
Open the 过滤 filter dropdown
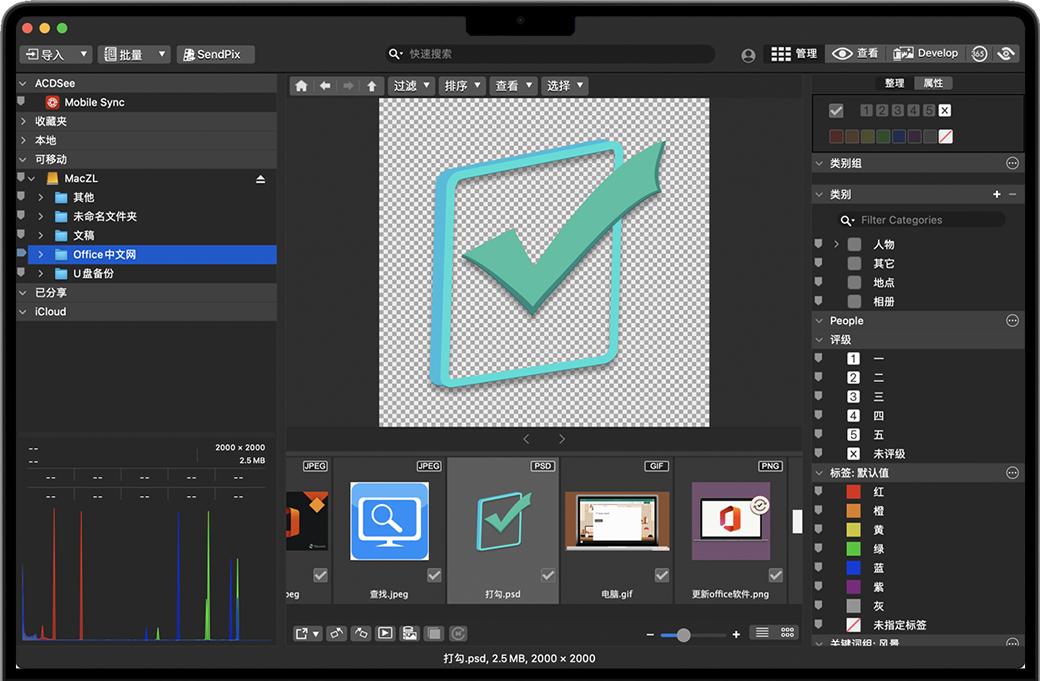coord(410,86)
